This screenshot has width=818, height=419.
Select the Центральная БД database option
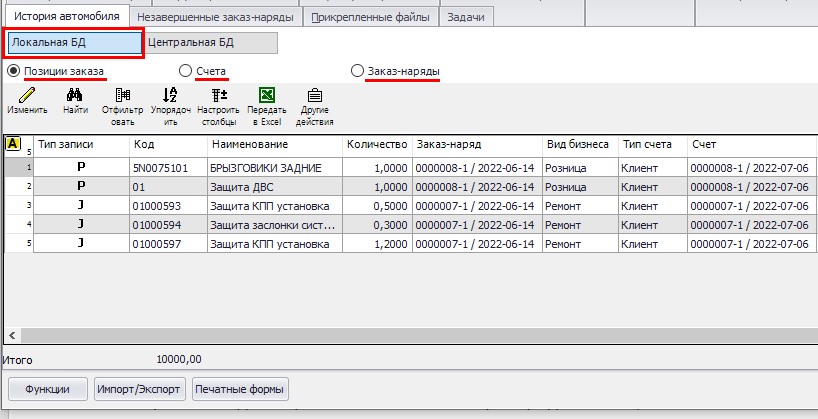pyautogui.click(x=211, y=43)
